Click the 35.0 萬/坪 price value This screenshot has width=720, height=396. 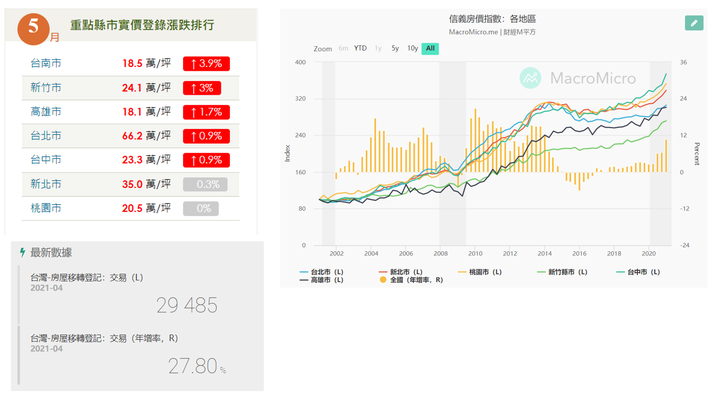(146, 184)
